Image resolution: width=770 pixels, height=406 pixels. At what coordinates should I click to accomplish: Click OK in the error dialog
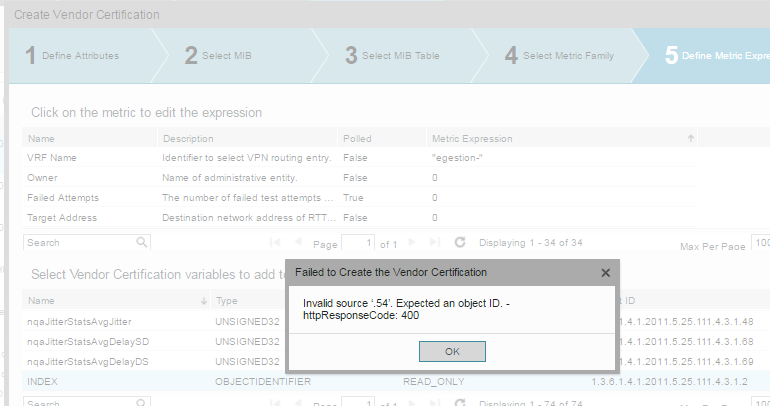[452, 352]
